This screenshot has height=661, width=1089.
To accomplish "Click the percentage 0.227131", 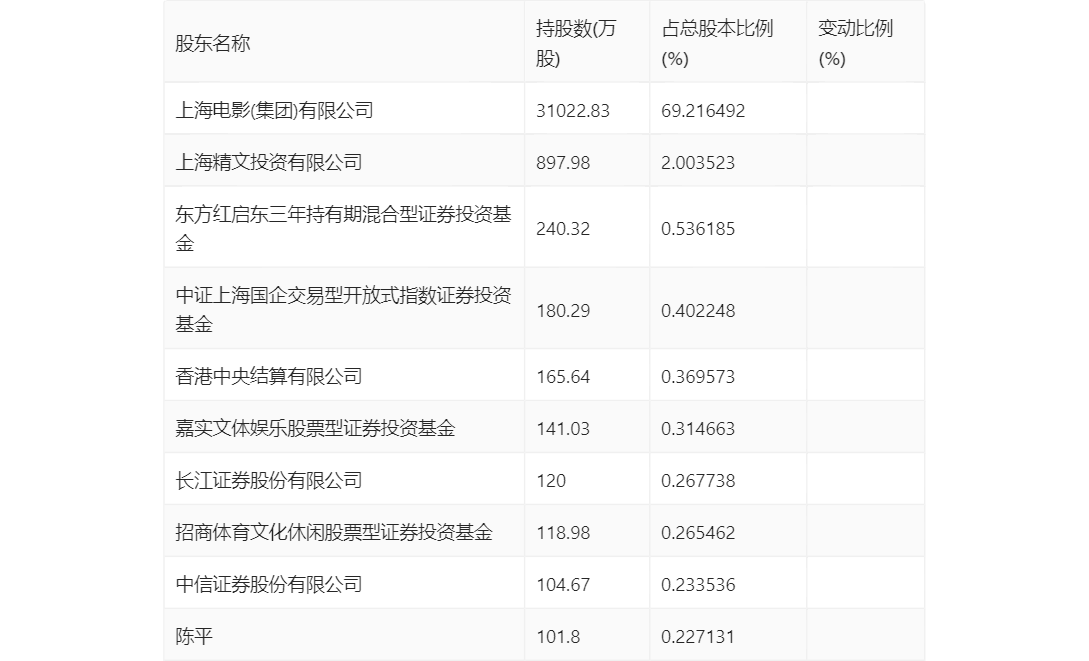I will click(697, 637).
